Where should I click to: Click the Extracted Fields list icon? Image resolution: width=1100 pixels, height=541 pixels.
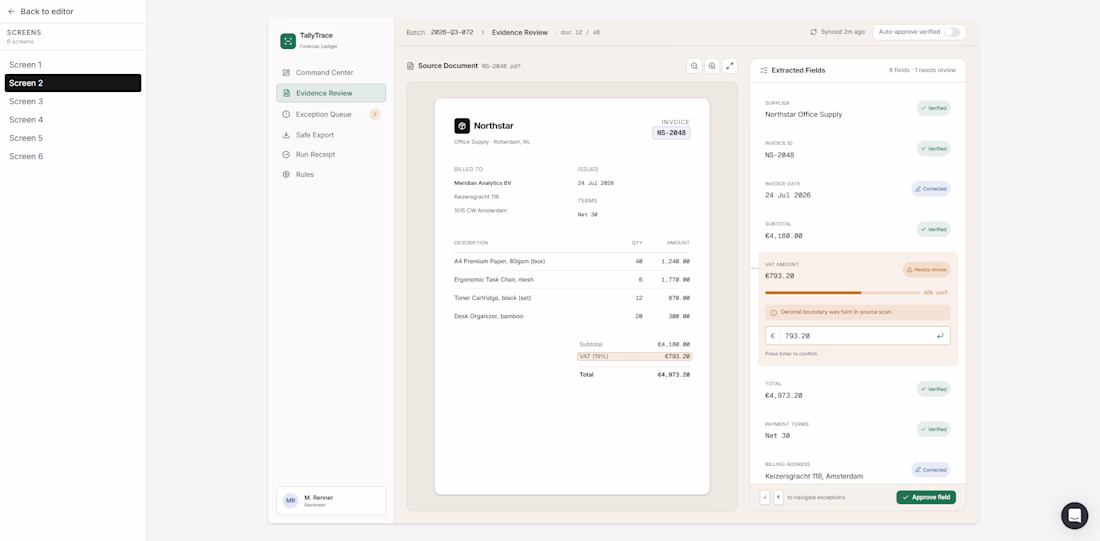(764, 70)
